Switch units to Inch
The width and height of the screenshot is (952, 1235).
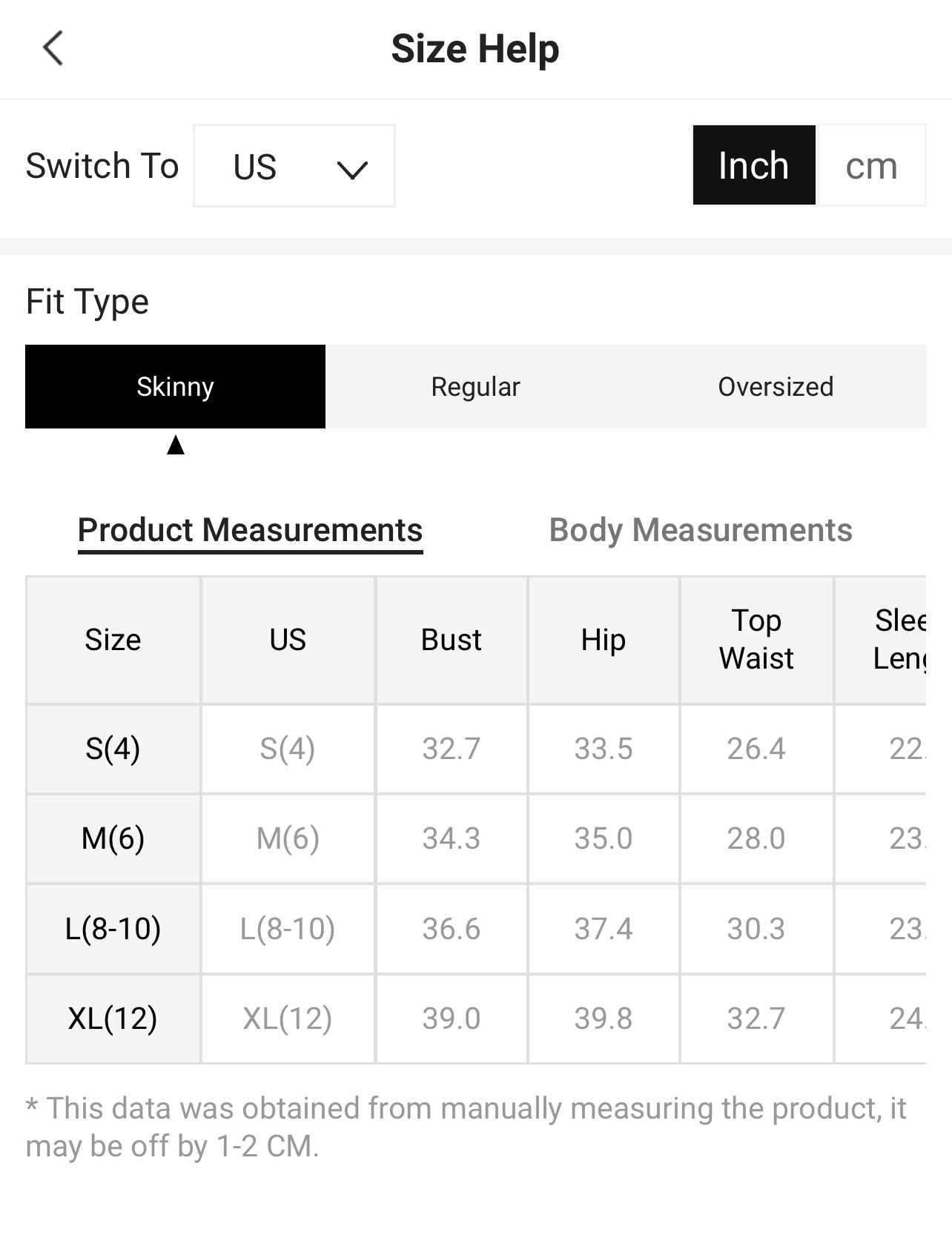(x=754, y=165)
